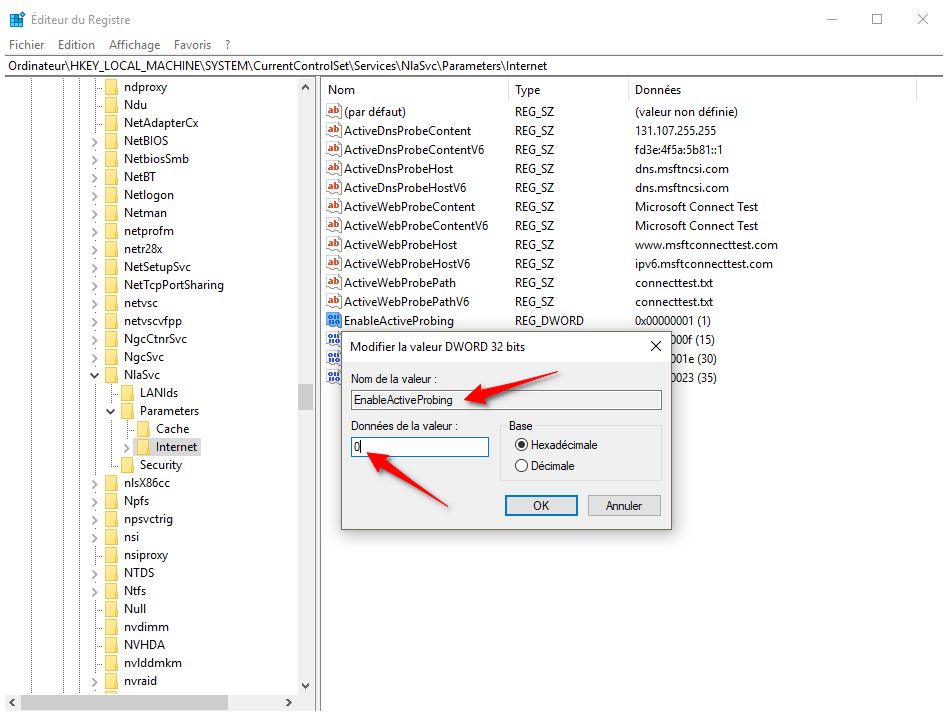Viewport: 948px width, 716px height.
Task: Sort values by the Données column header
Action: click(772, 90)
